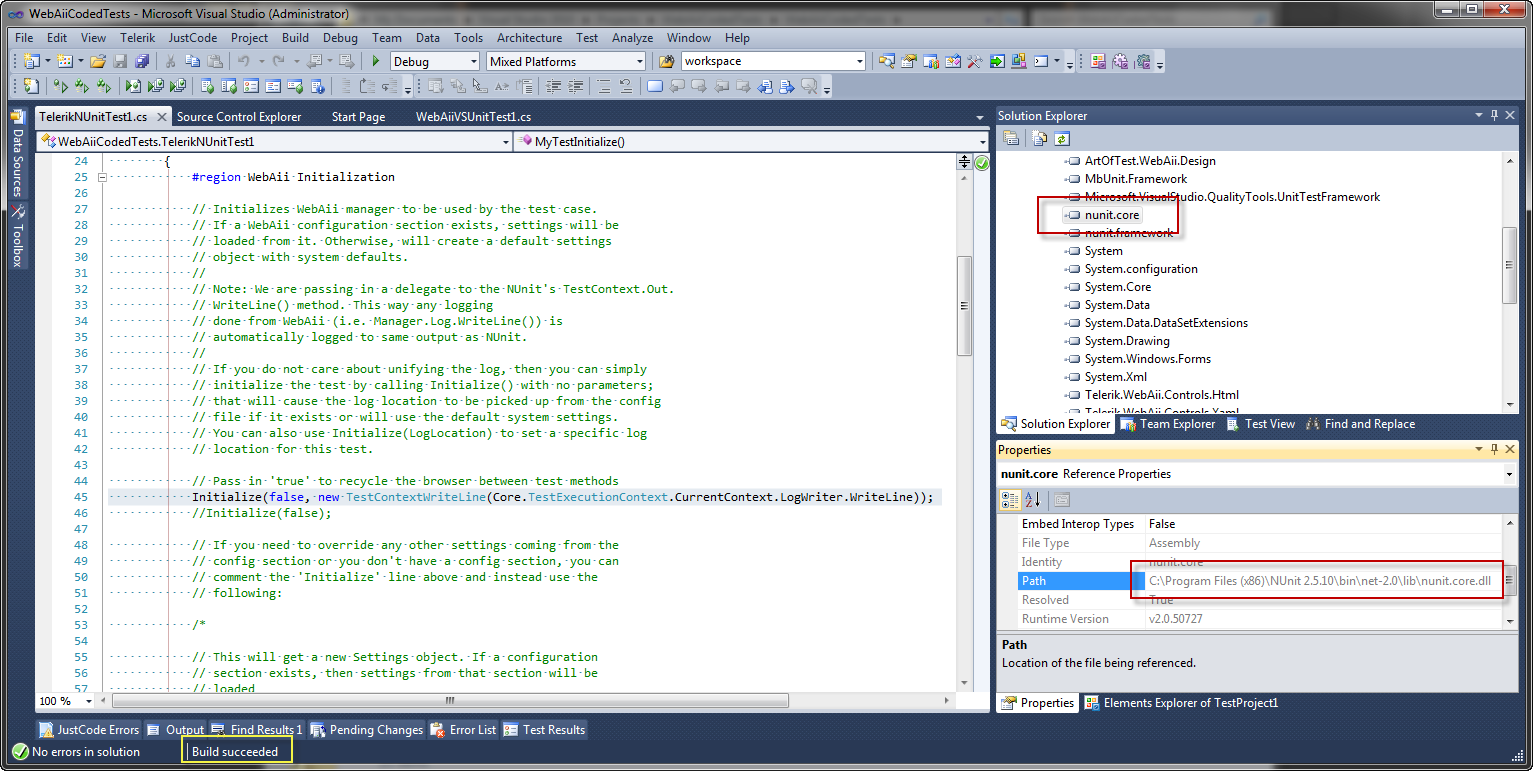Click the Comment selected lines icon

(603, 86)
